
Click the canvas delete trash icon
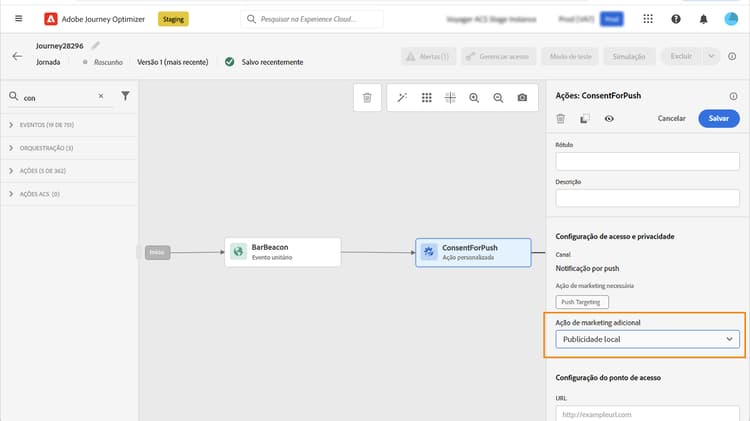[367, 97]
